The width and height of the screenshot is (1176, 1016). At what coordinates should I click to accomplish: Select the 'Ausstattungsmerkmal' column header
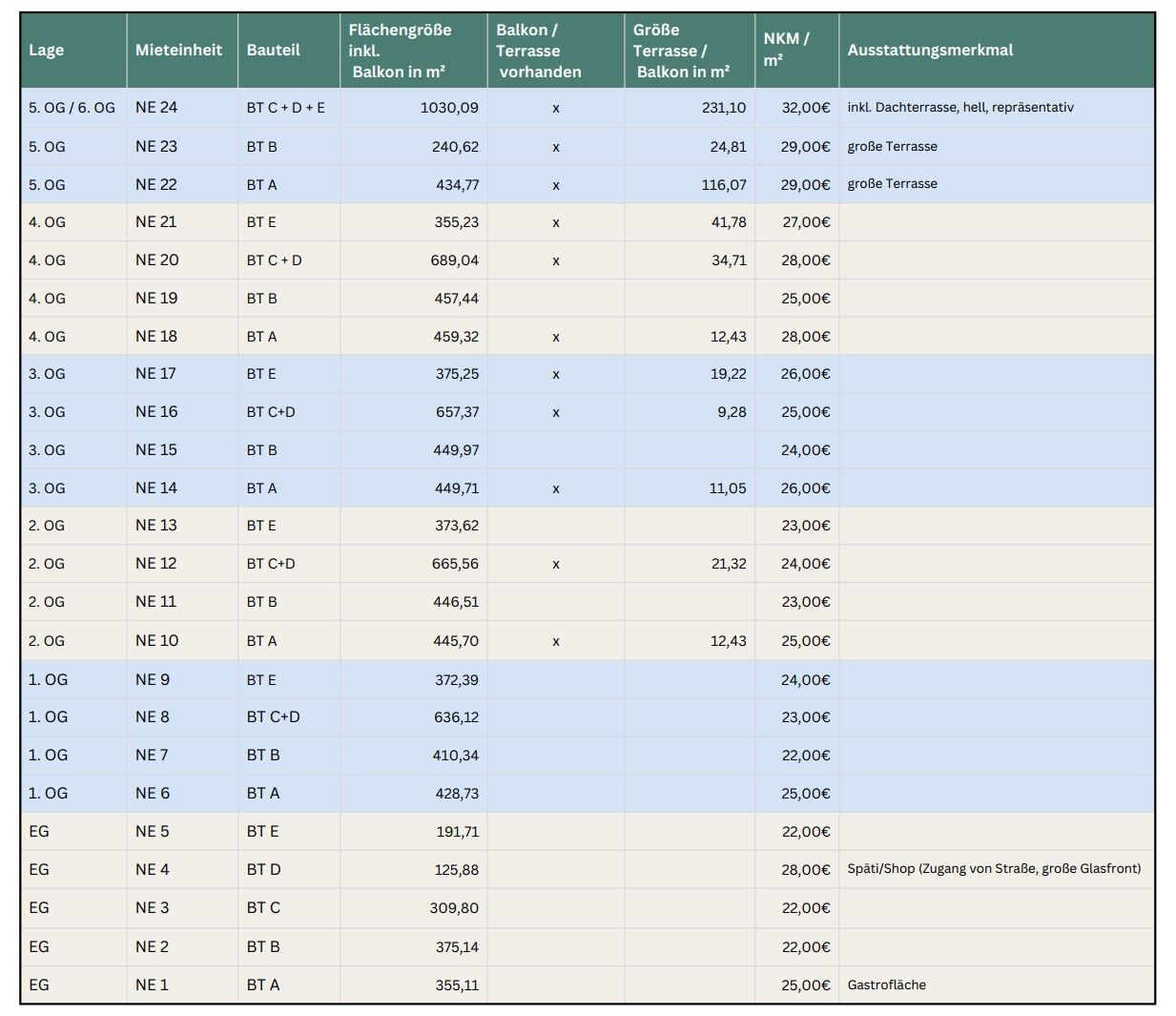(930, 51)
